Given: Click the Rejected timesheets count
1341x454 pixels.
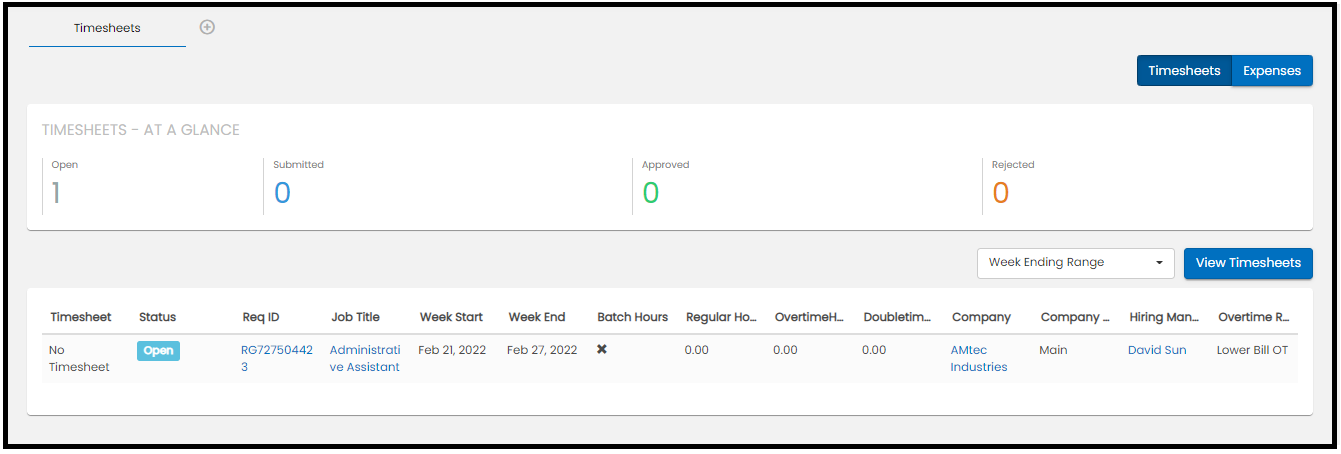Looking at the screenshot, I should [1000, 193].
